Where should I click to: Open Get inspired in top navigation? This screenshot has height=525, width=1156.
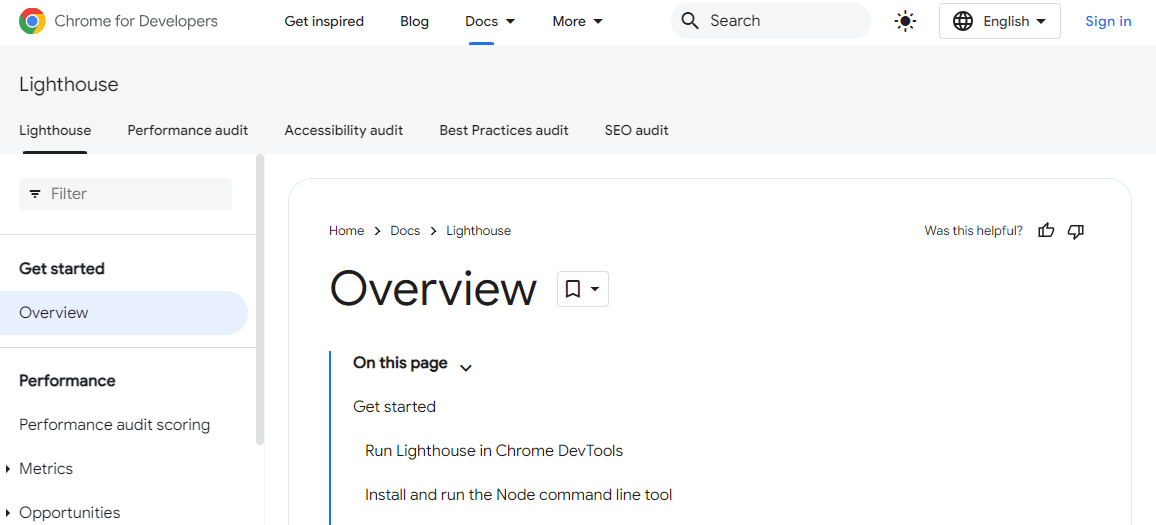324,21
